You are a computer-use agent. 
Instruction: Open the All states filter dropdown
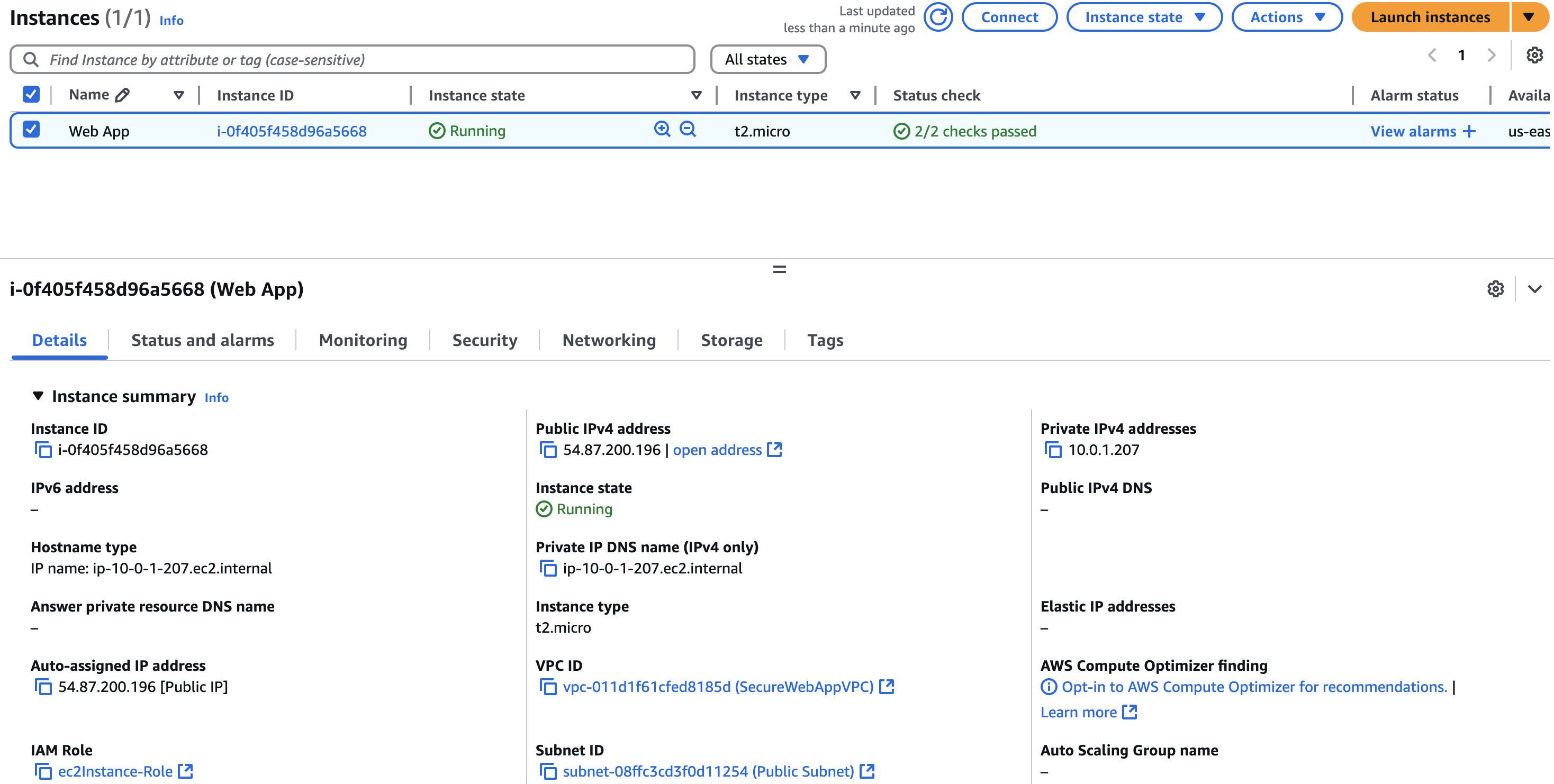pyautogui.click(x=768, y=59)
